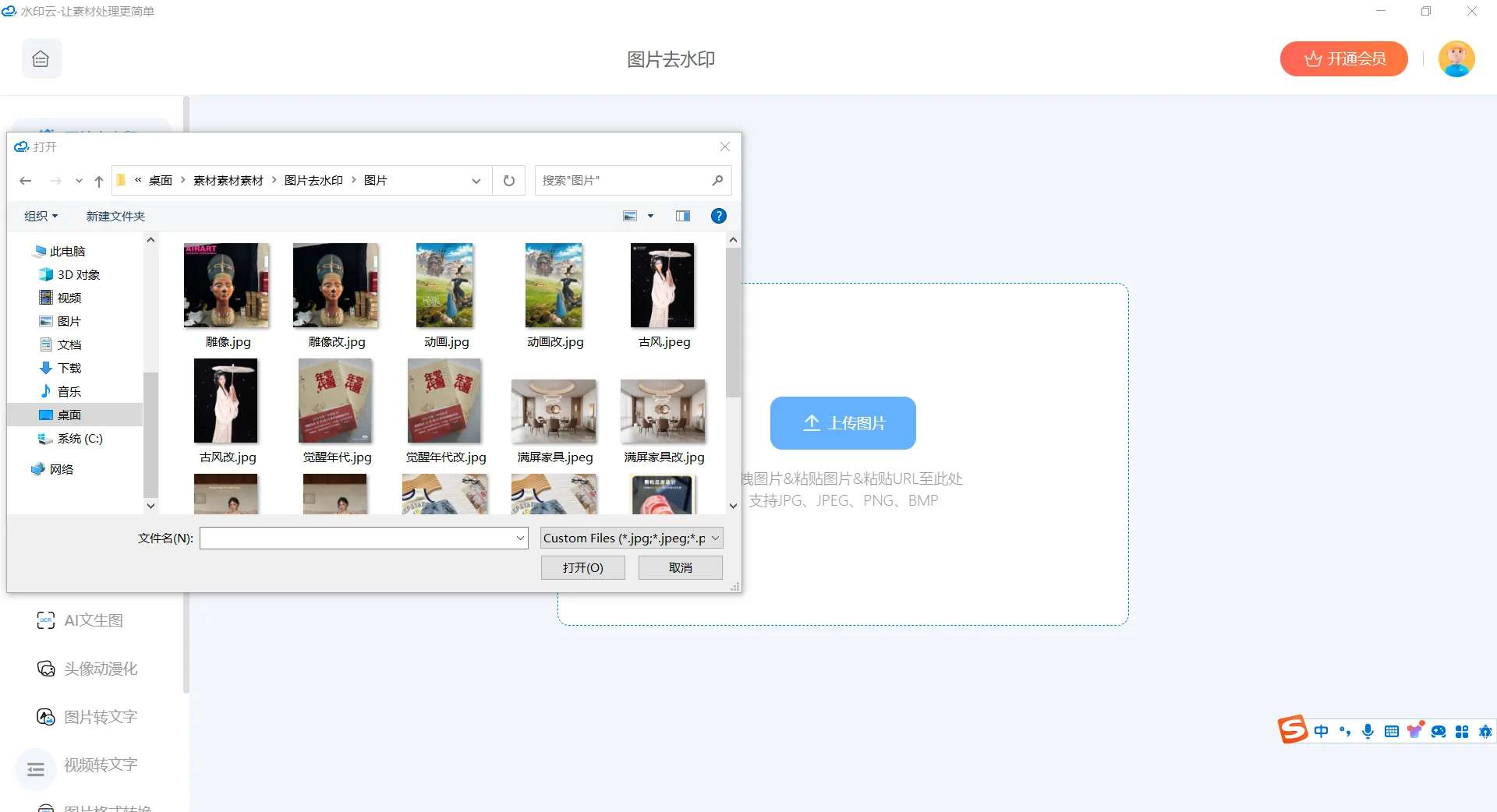The height and width of the screenshot is (812, 1497).
Task: Click 桌面 in the address breadcrumb
Action: click(161, 181)
